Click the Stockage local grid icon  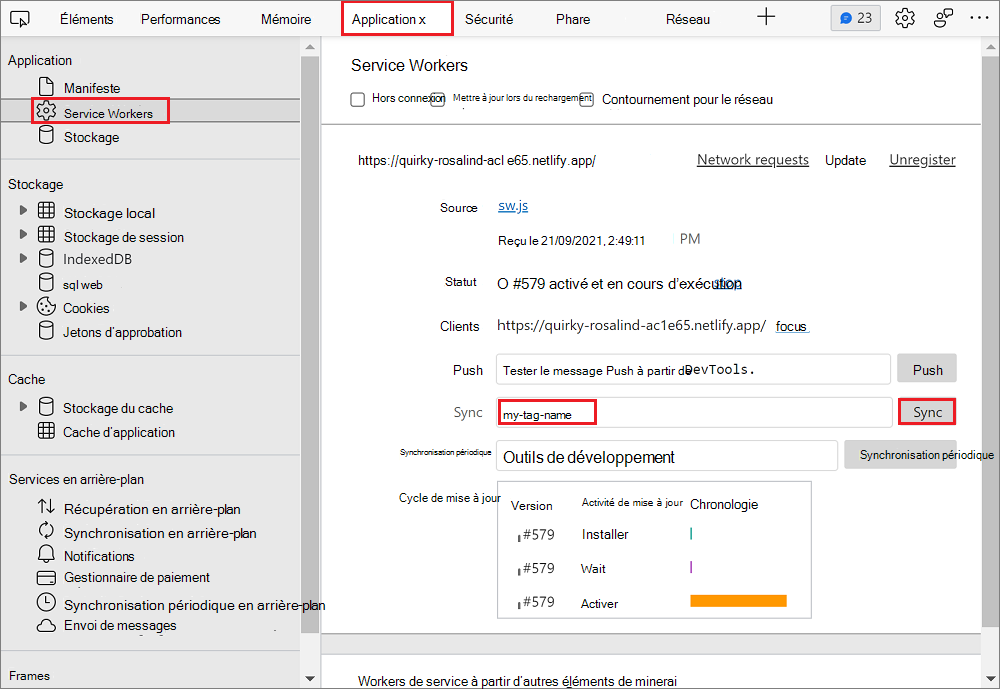click(44, 213)
